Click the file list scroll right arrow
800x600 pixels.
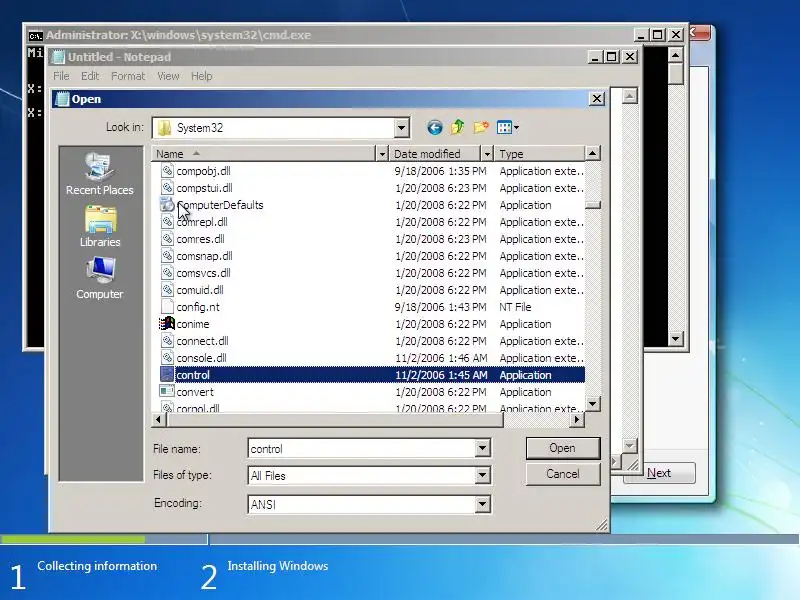tap(577, 419)
